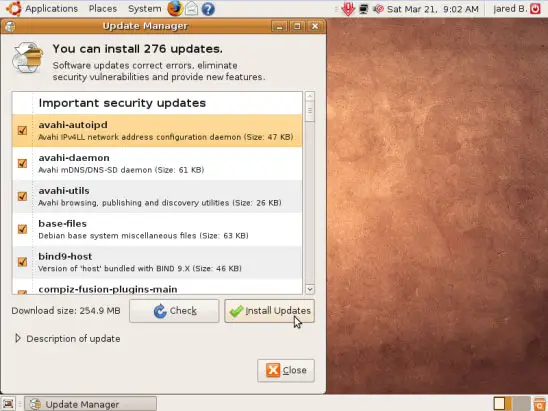
Task: Open the System menu
Action: click(x=145, y=9)
